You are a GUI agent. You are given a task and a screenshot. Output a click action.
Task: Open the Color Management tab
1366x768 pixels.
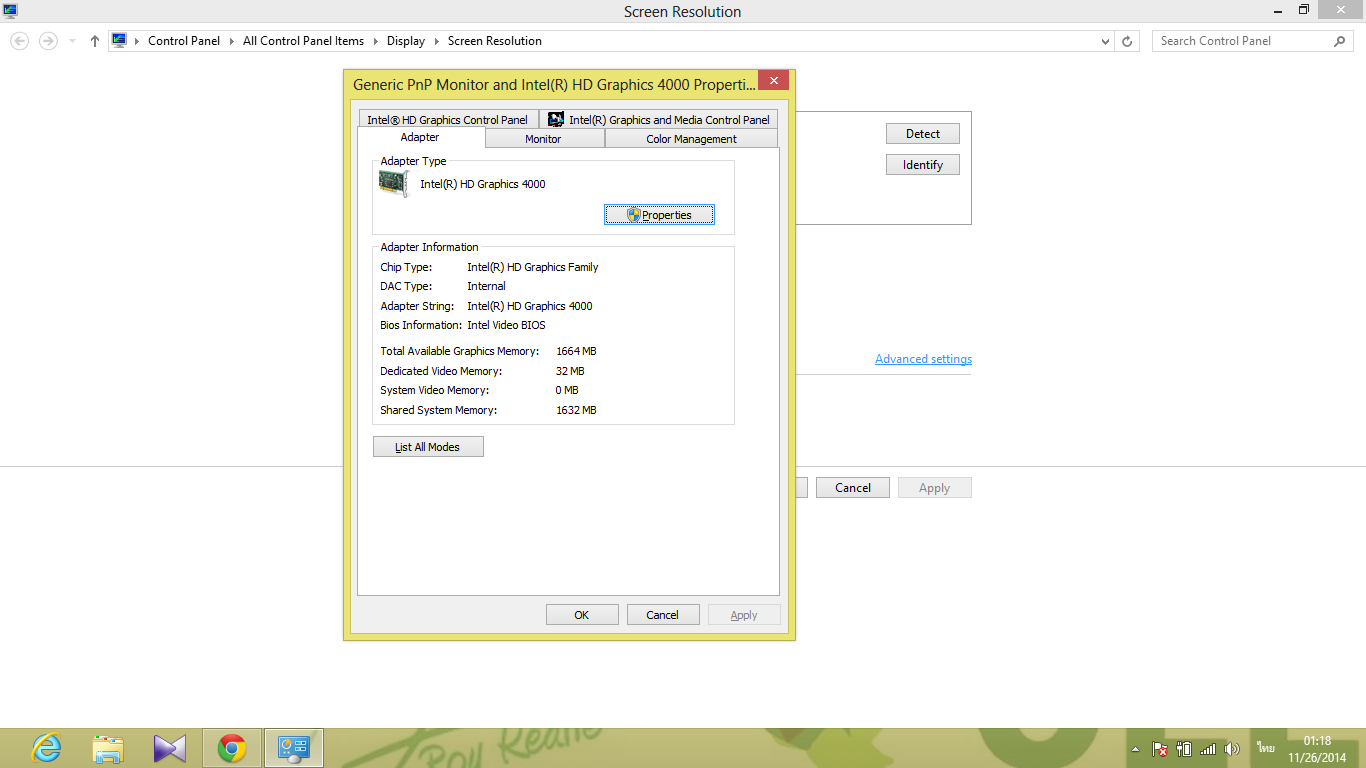[x=691, y=139]
